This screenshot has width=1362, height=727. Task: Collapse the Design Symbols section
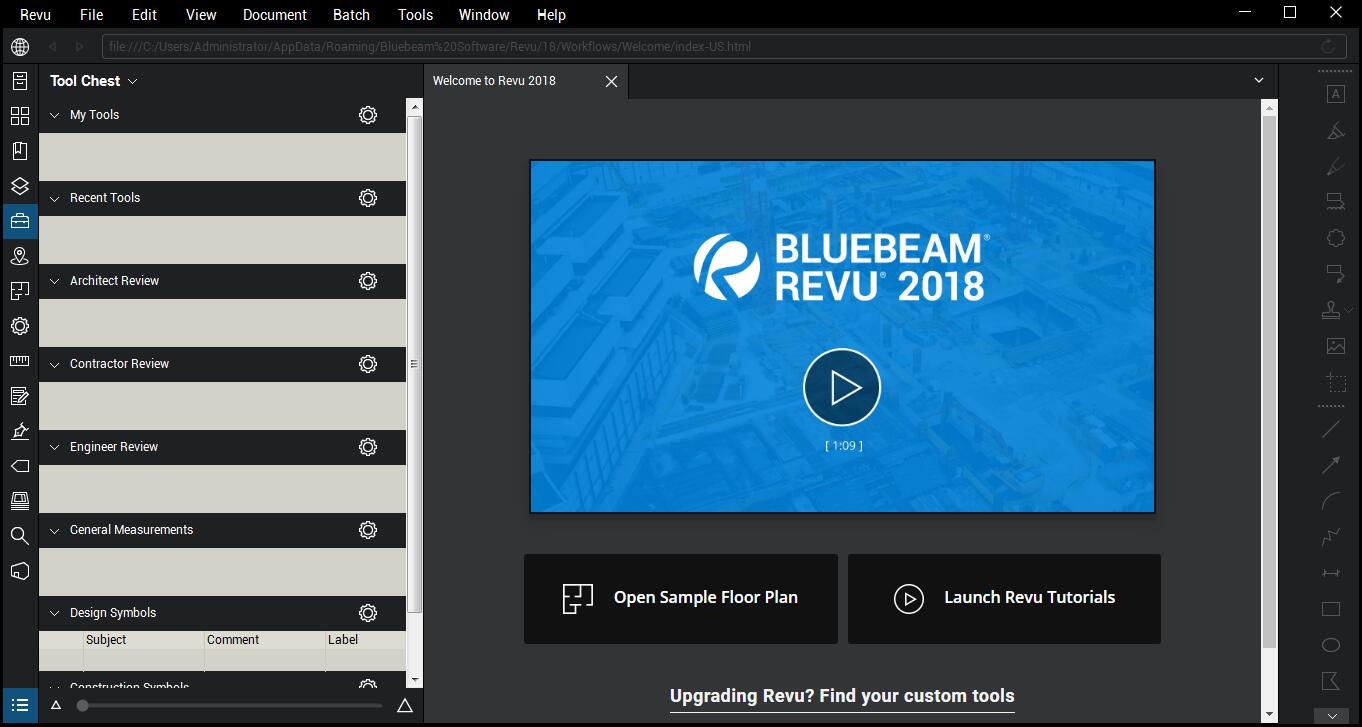tap(55, 613)
